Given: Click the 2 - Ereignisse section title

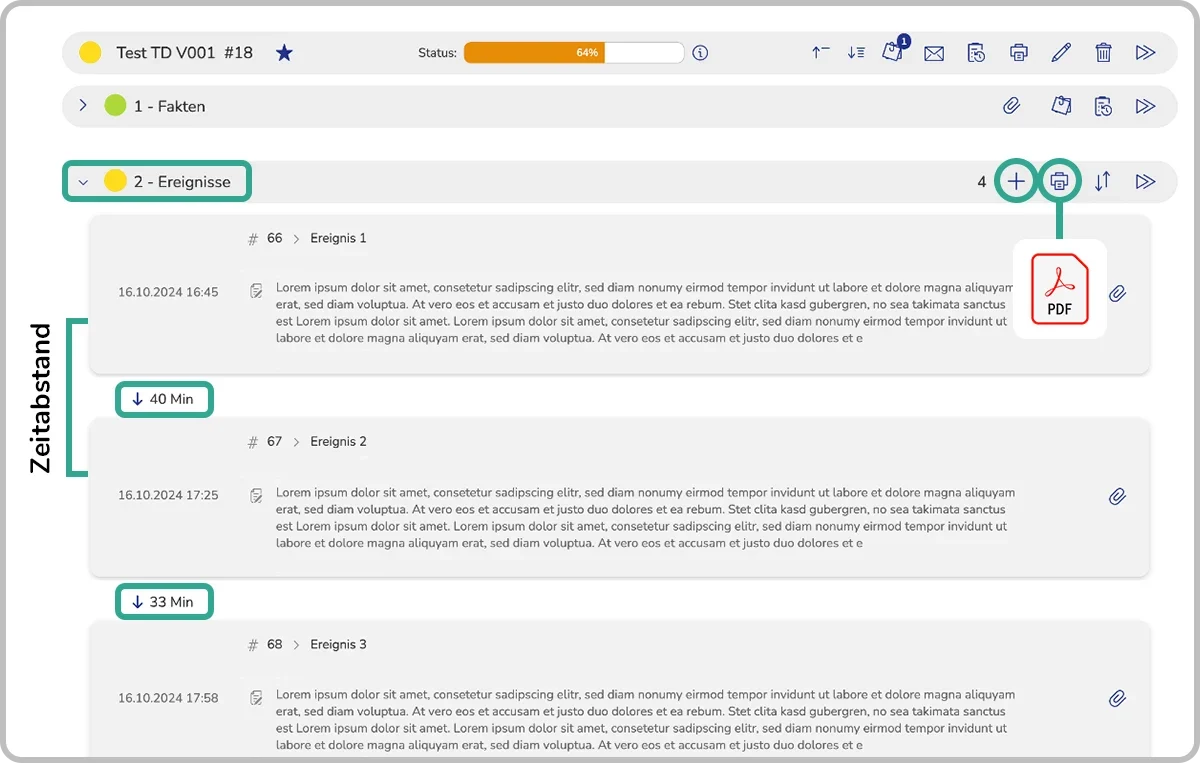Looking at the screenshot, I should pos(182,182).
